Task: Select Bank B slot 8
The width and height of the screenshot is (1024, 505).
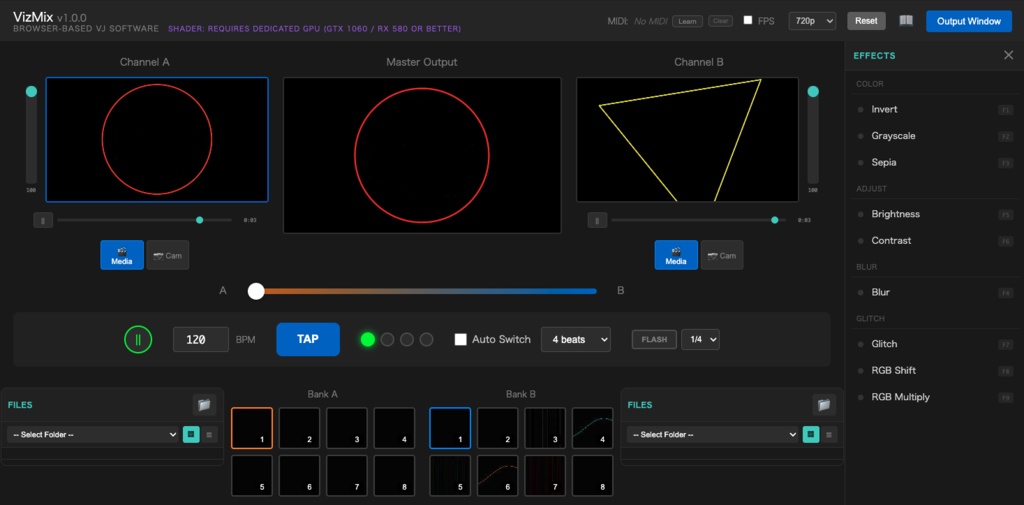Action: tap(592, 476)
